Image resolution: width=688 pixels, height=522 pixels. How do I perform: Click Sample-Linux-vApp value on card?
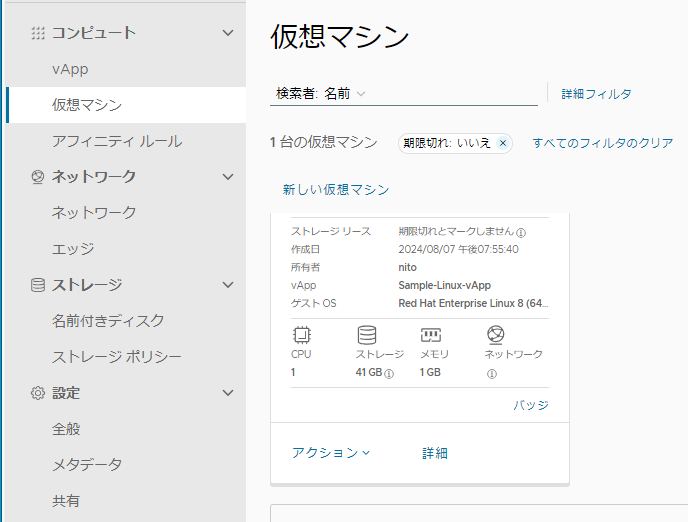click(444, 285)
